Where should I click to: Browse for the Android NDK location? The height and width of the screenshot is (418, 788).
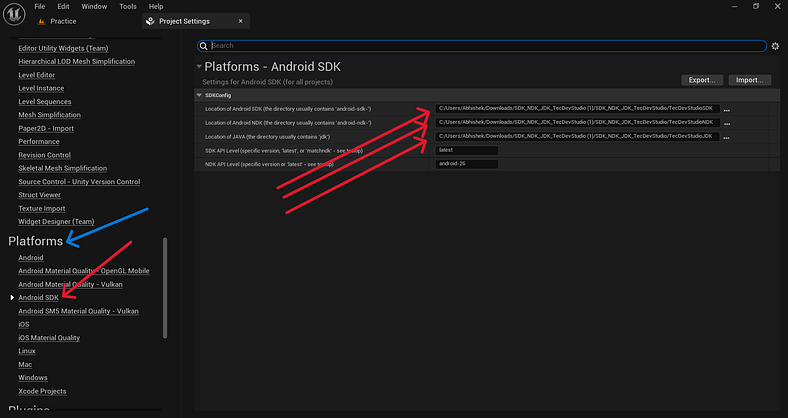pyautogui.click(x=726, y=123)
